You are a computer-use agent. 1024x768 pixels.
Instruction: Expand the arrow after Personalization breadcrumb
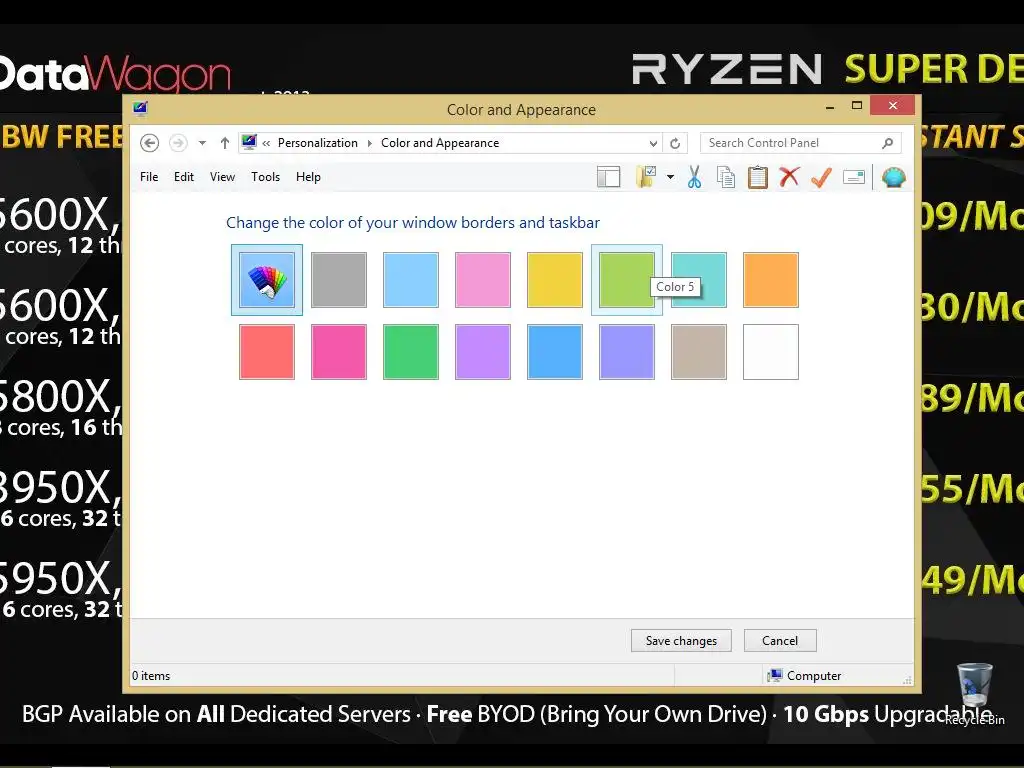click(x=369, y=143)
